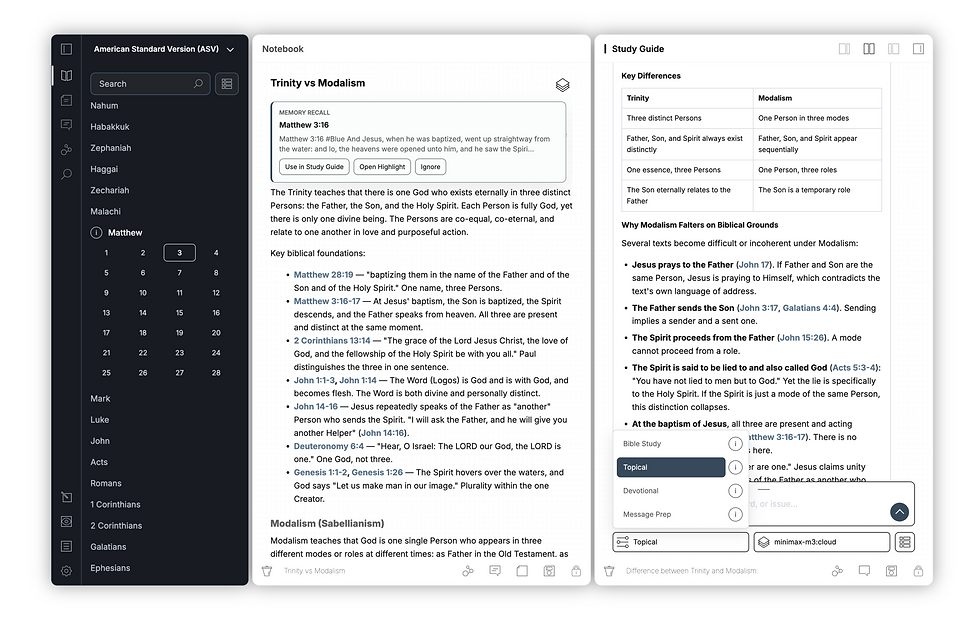
Task: Click the Search field in the sidebar
Action: click(x=150, y=84)
